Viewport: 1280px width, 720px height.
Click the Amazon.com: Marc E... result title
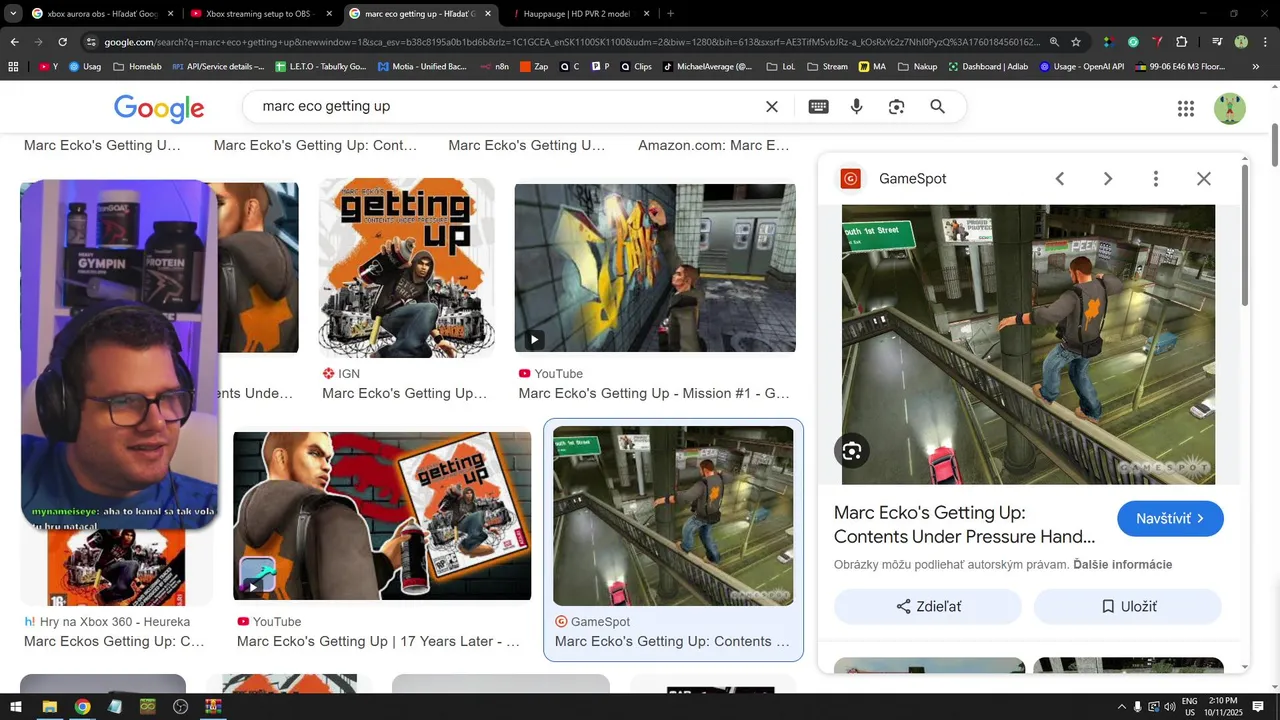[x=714, y=146]
